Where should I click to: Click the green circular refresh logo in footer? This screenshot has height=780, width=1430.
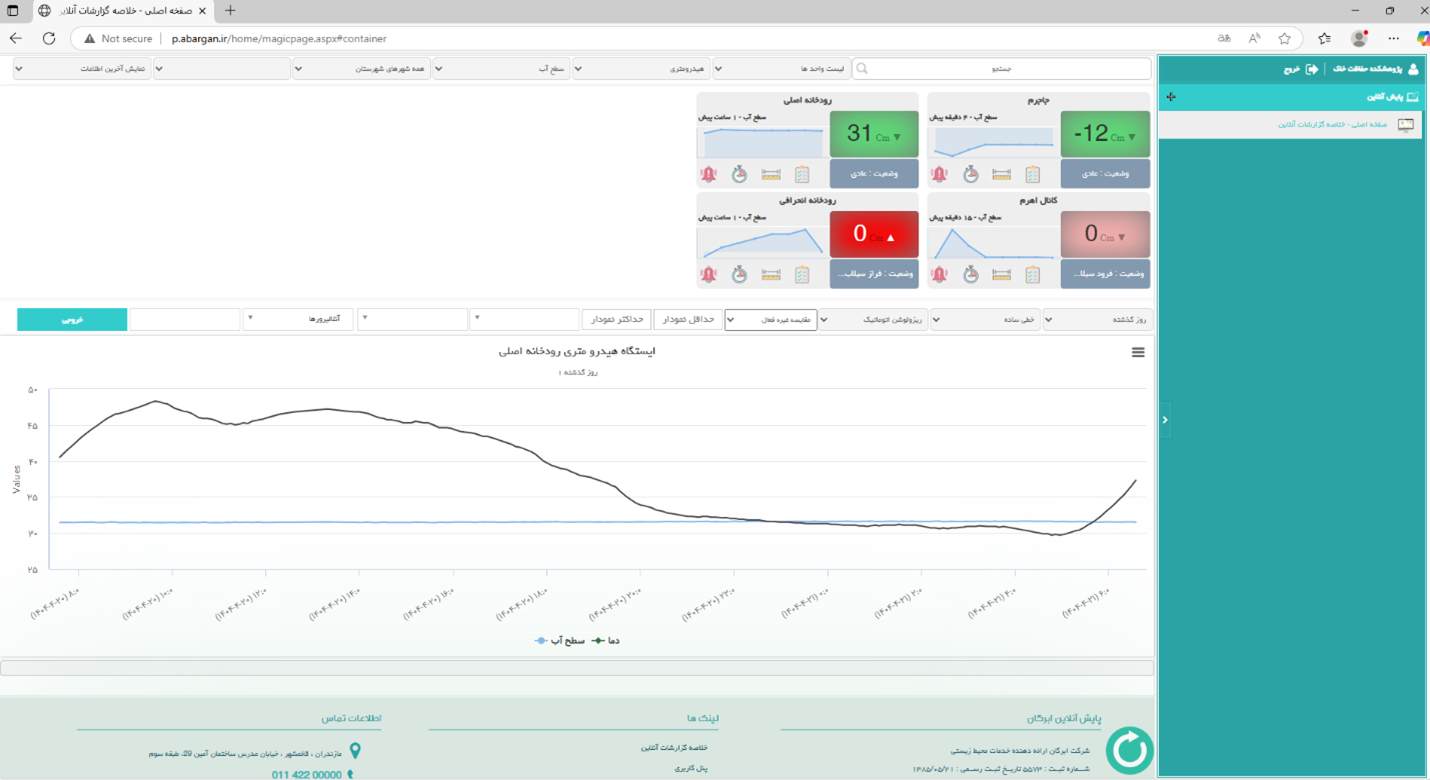coord(1129,751)
